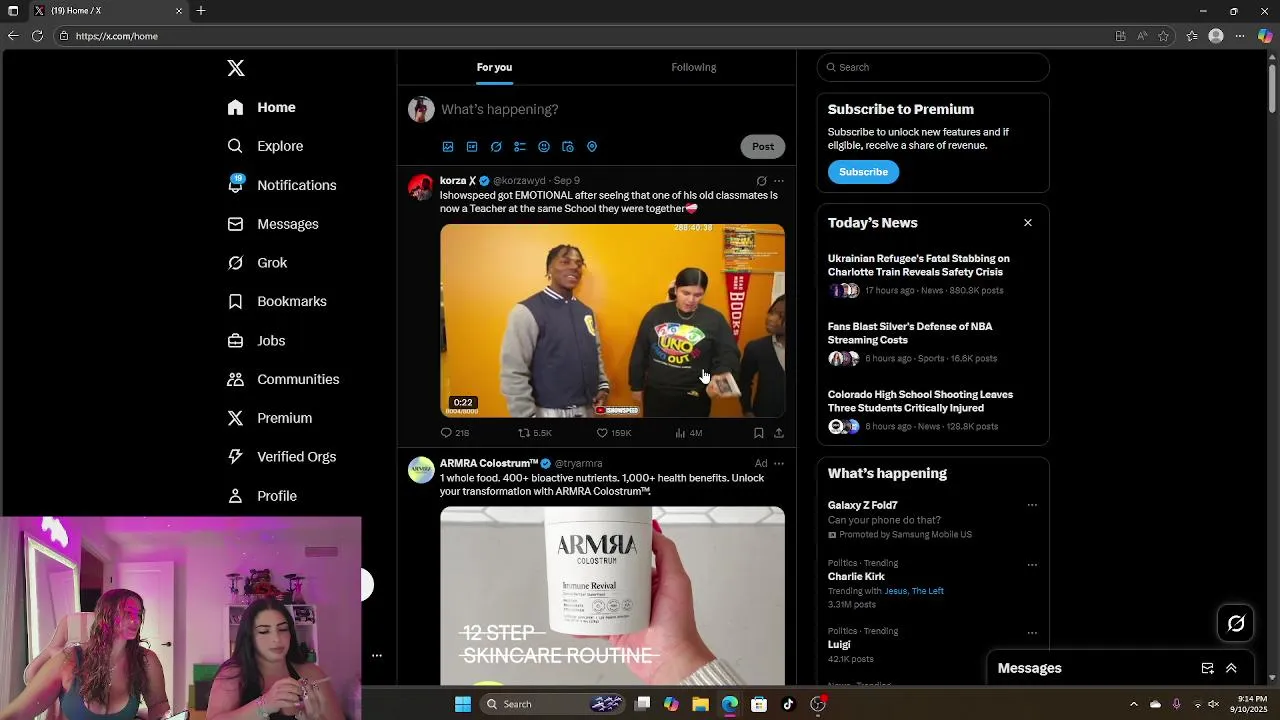Open the Copilot icon in Edge
The image size is (1280, 720).
click(x=1265, y=36)
